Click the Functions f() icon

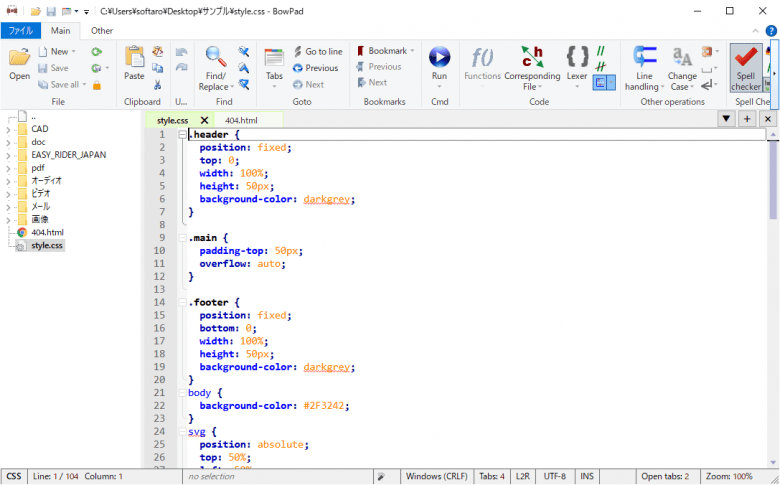pyautogui.click(x=482, y=57)
